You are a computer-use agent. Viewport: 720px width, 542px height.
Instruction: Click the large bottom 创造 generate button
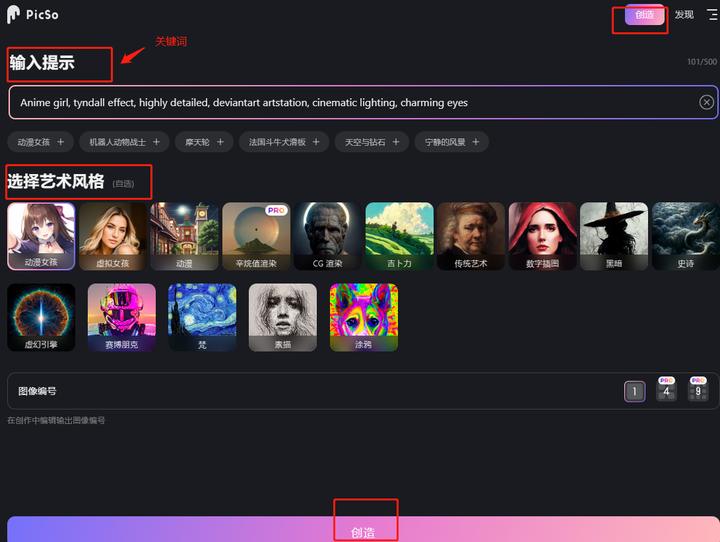pyautogui.click(x=363, y=530)
